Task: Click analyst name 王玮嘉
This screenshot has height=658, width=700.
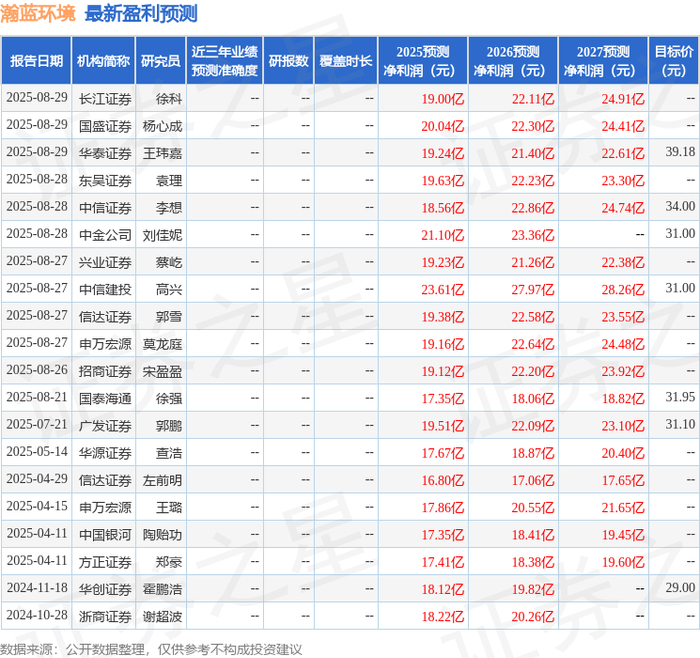Action: (162, 154)
